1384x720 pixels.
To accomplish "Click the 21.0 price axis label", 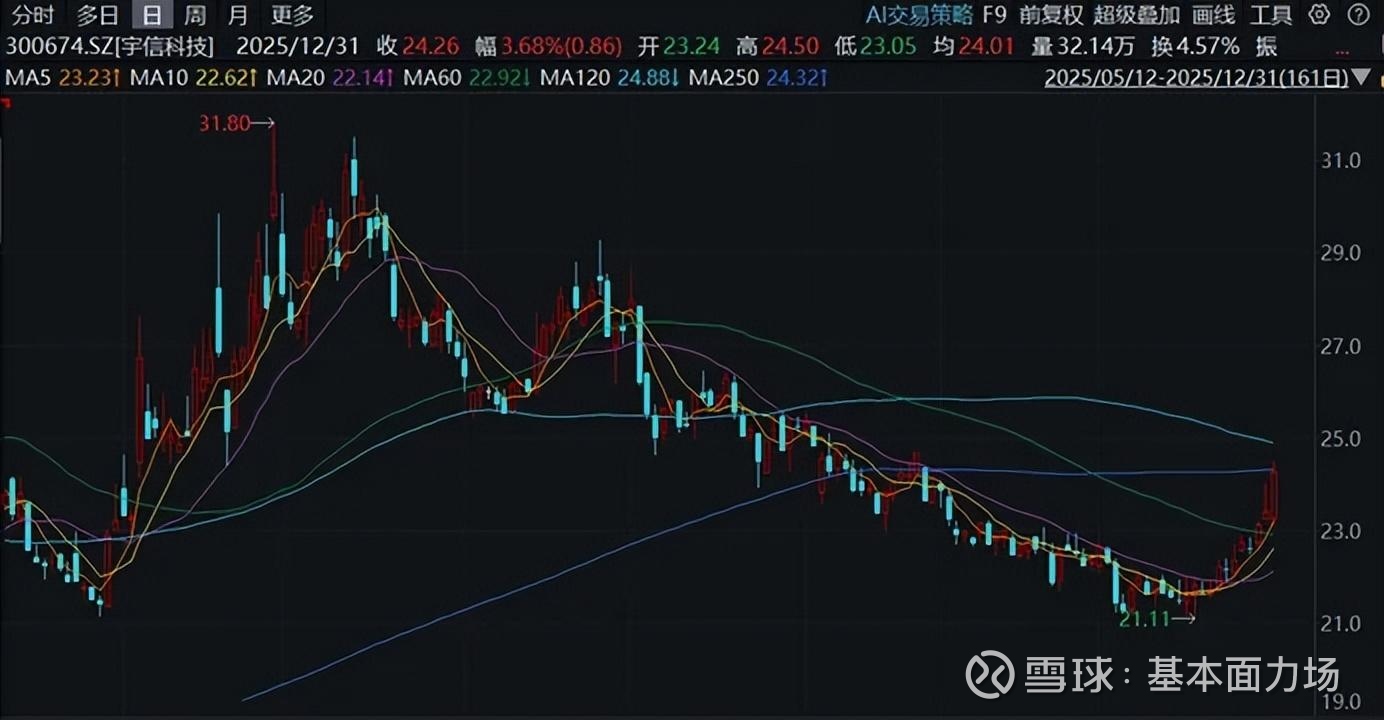I will pos(1341,624).
